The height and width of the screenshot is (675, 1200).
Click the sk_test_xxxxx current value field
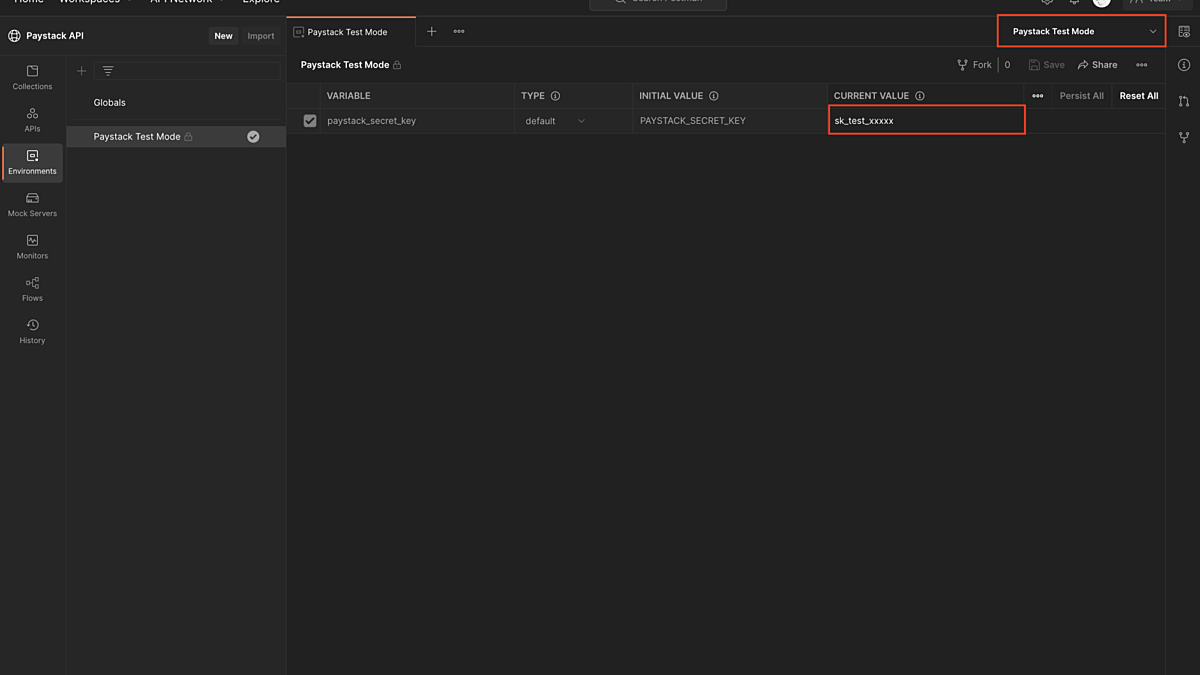click(x=927, y=120)
